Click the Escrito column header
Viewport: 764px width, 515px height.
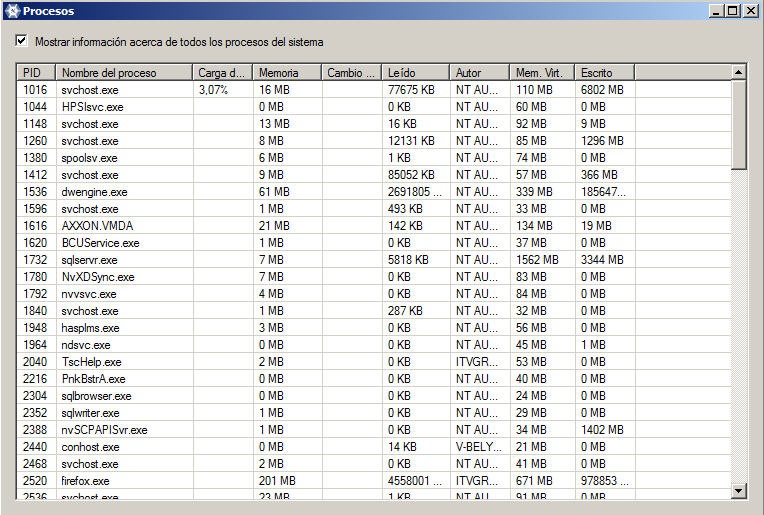[x=604, y=73]
